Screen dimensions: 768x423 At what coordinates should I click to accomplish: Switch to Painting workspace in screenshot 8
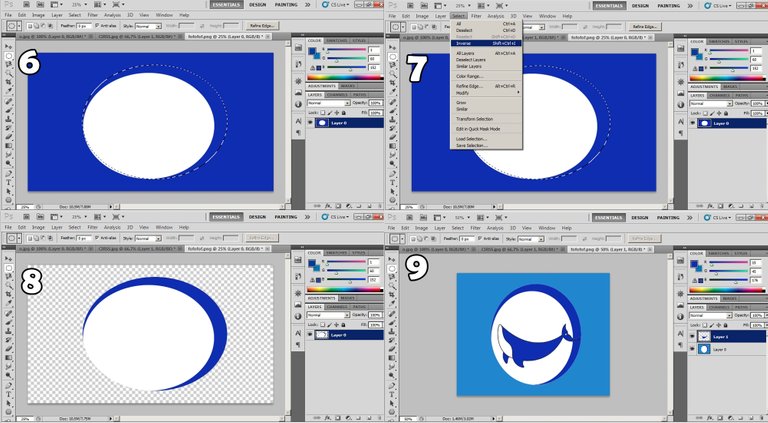click(x=286, y=216)
